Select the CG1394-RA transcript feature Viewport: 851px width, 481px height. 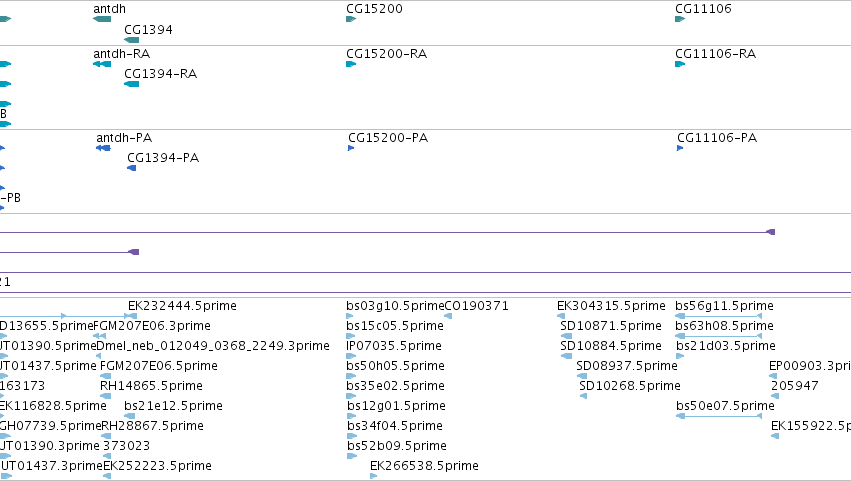(131, 84)
